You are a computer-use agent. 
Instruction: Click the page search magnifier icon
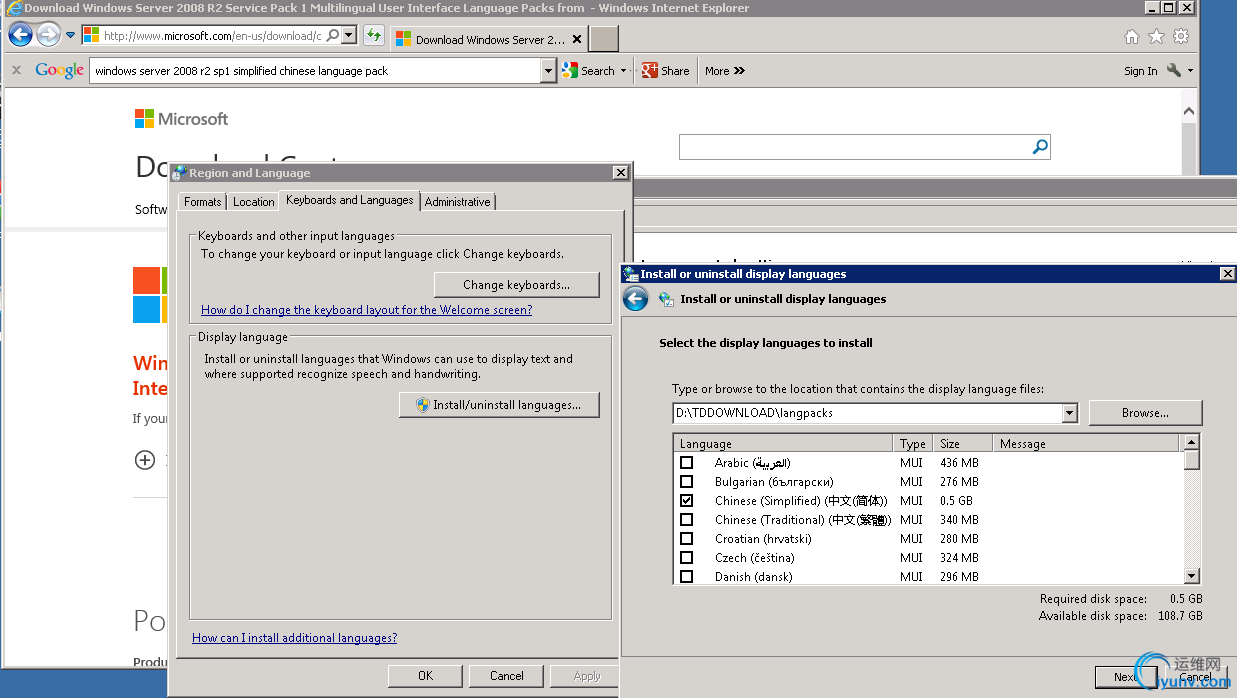tap(1040, 147)
